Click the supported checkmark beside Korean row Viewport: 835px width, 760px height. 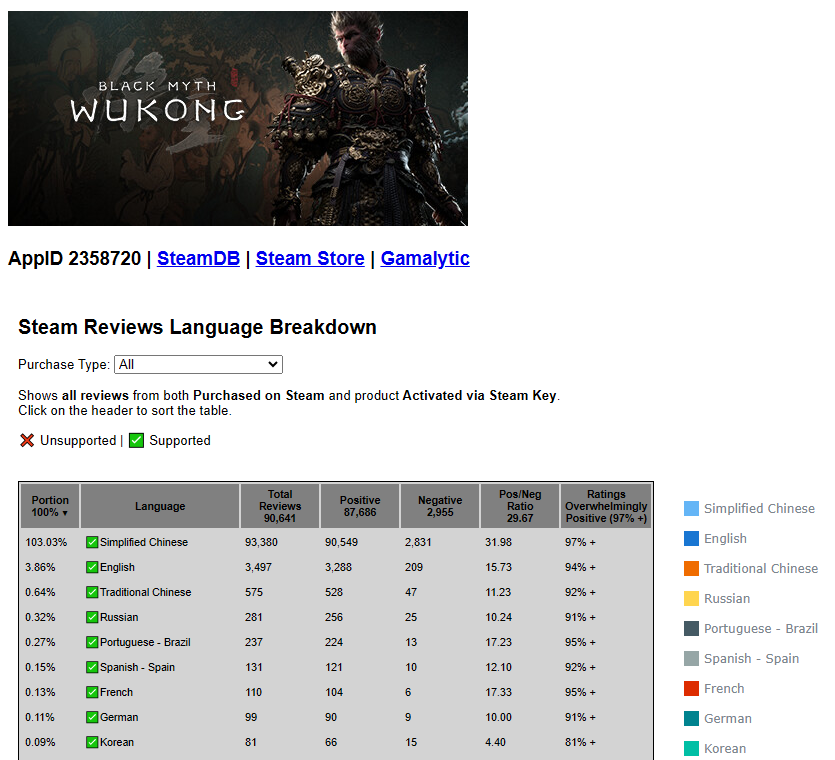tap(92, 742)
